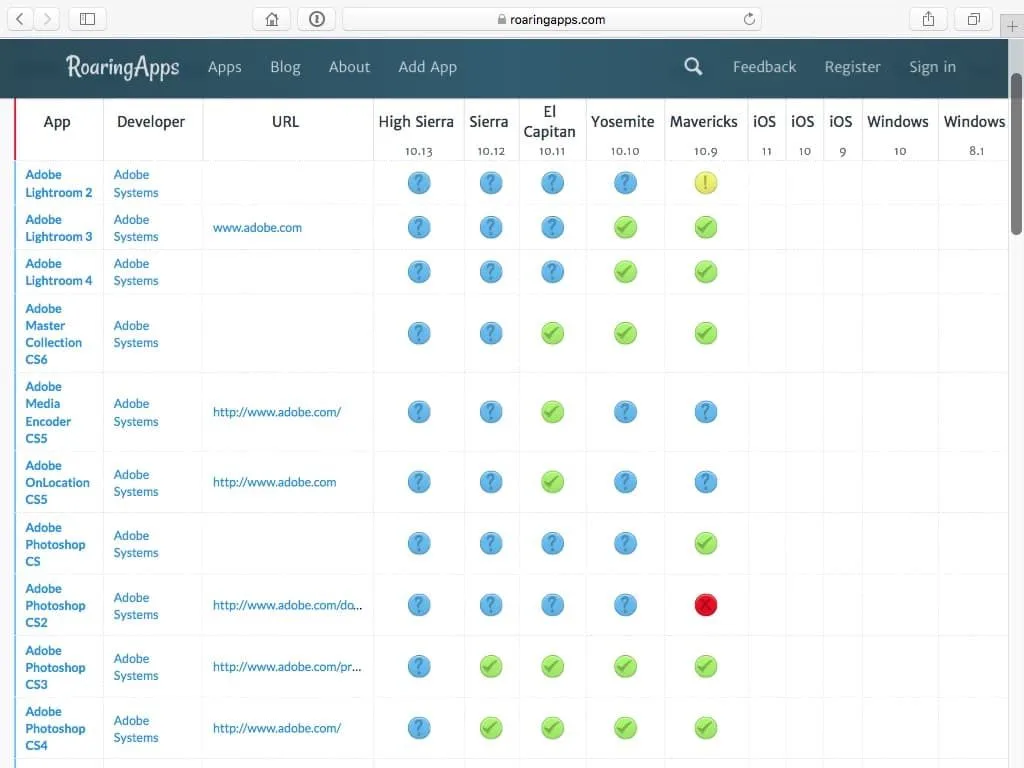The width and height of the screenshot is (1024, 768).
Task: Click the roaringapps.com address bar
Action: (x=551, y=19)
